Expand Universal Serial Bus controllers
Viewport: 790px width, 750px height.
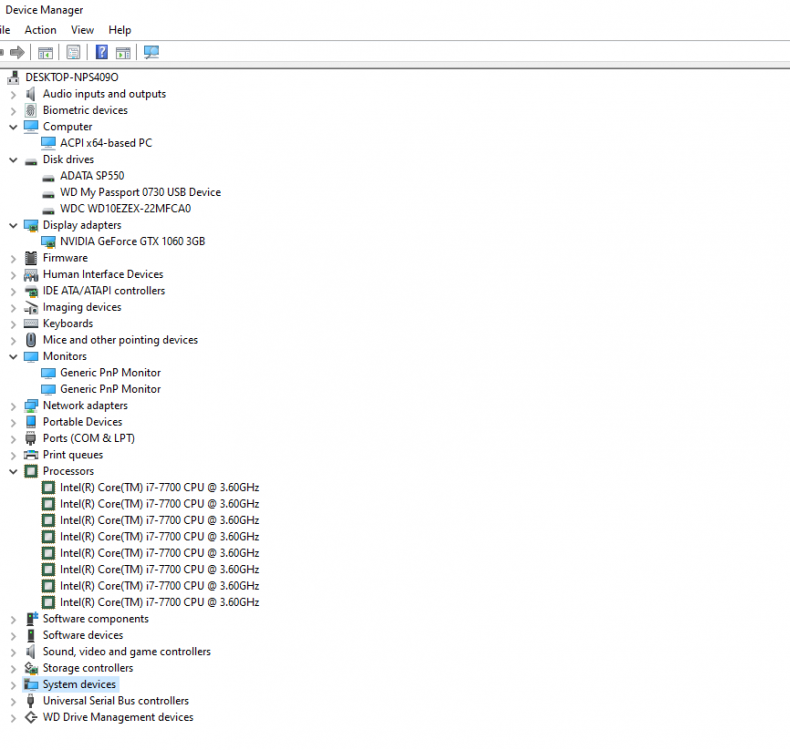[14, 701]
